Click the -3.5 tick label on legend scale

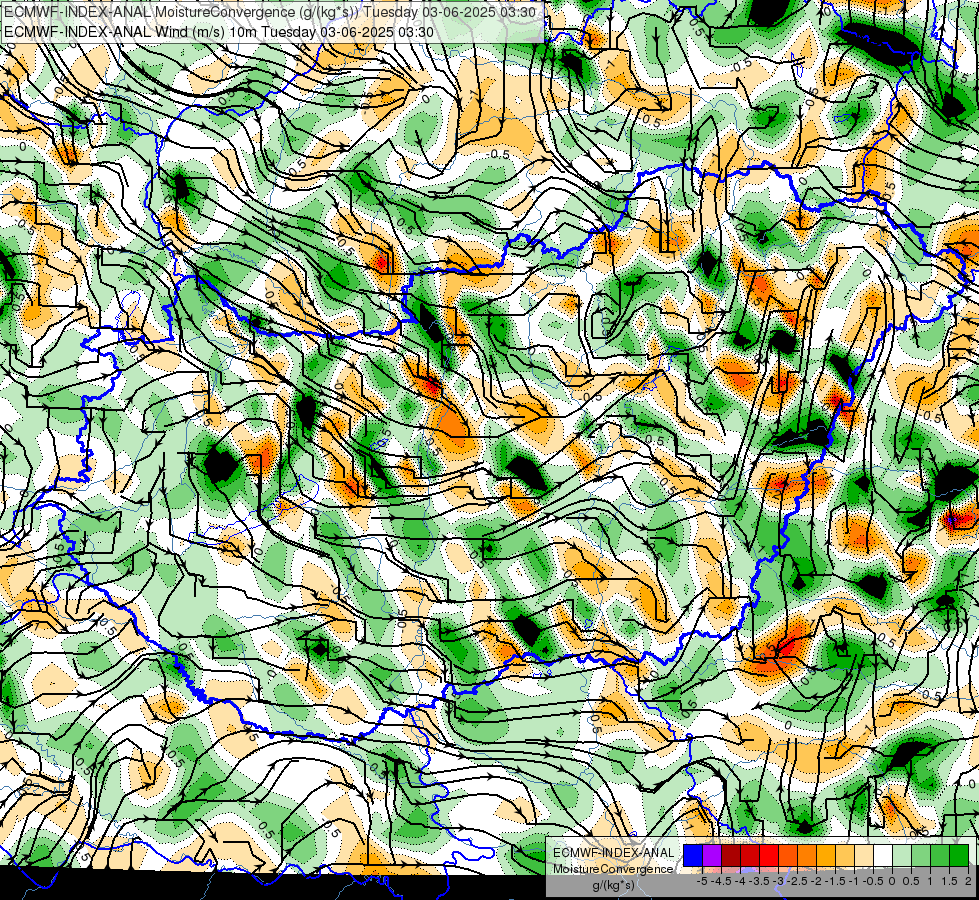tap(759, 881)
